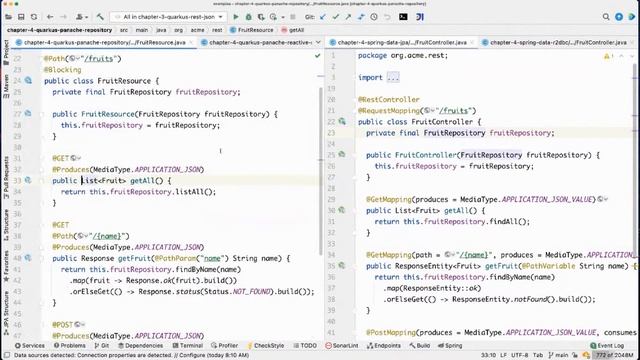Run the selected configuration with the green play icon

(236, 17)
